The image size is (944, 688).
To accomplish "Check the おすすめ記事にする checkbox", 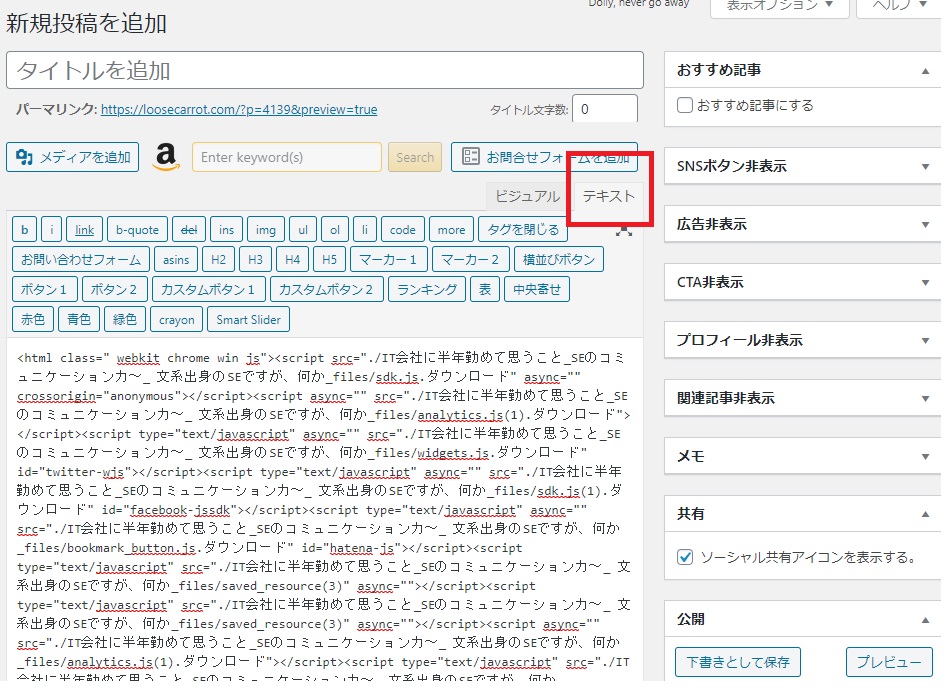I will pos(685,105).
